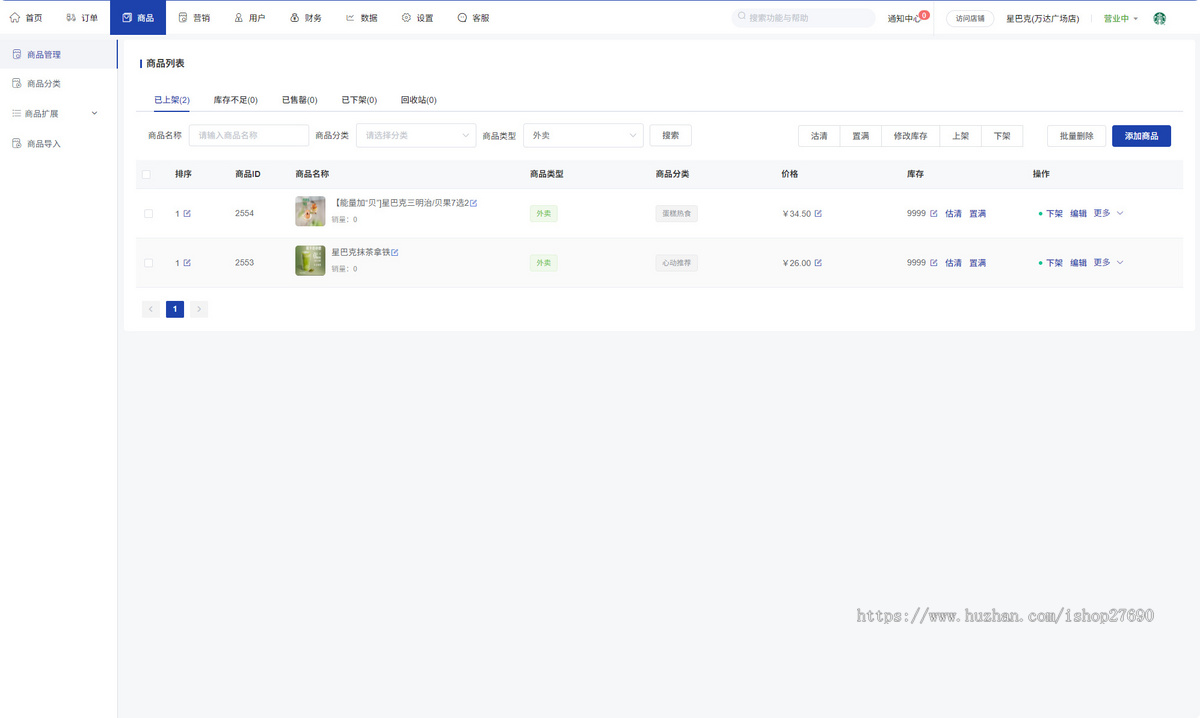Image resolution: width=1200 pixels, height=718 pixels.
Task: Open the 商品类型 dropdown showing 外卖
Action: [583, 135]
